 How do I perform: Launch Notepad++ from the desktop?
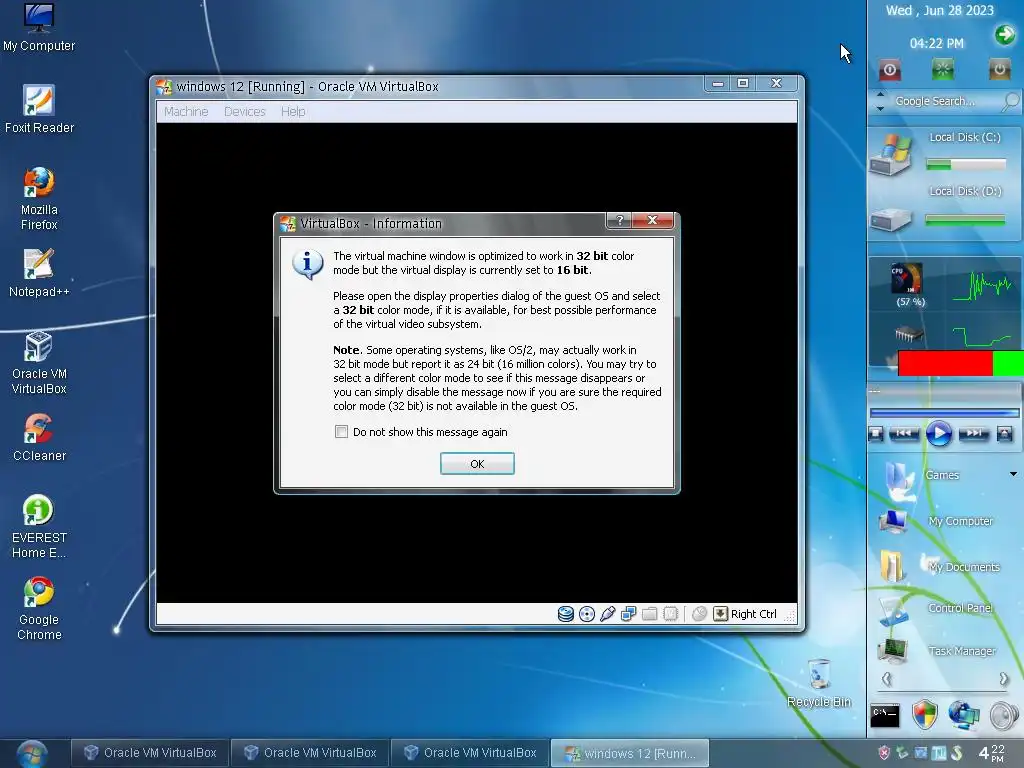(39, 273)
